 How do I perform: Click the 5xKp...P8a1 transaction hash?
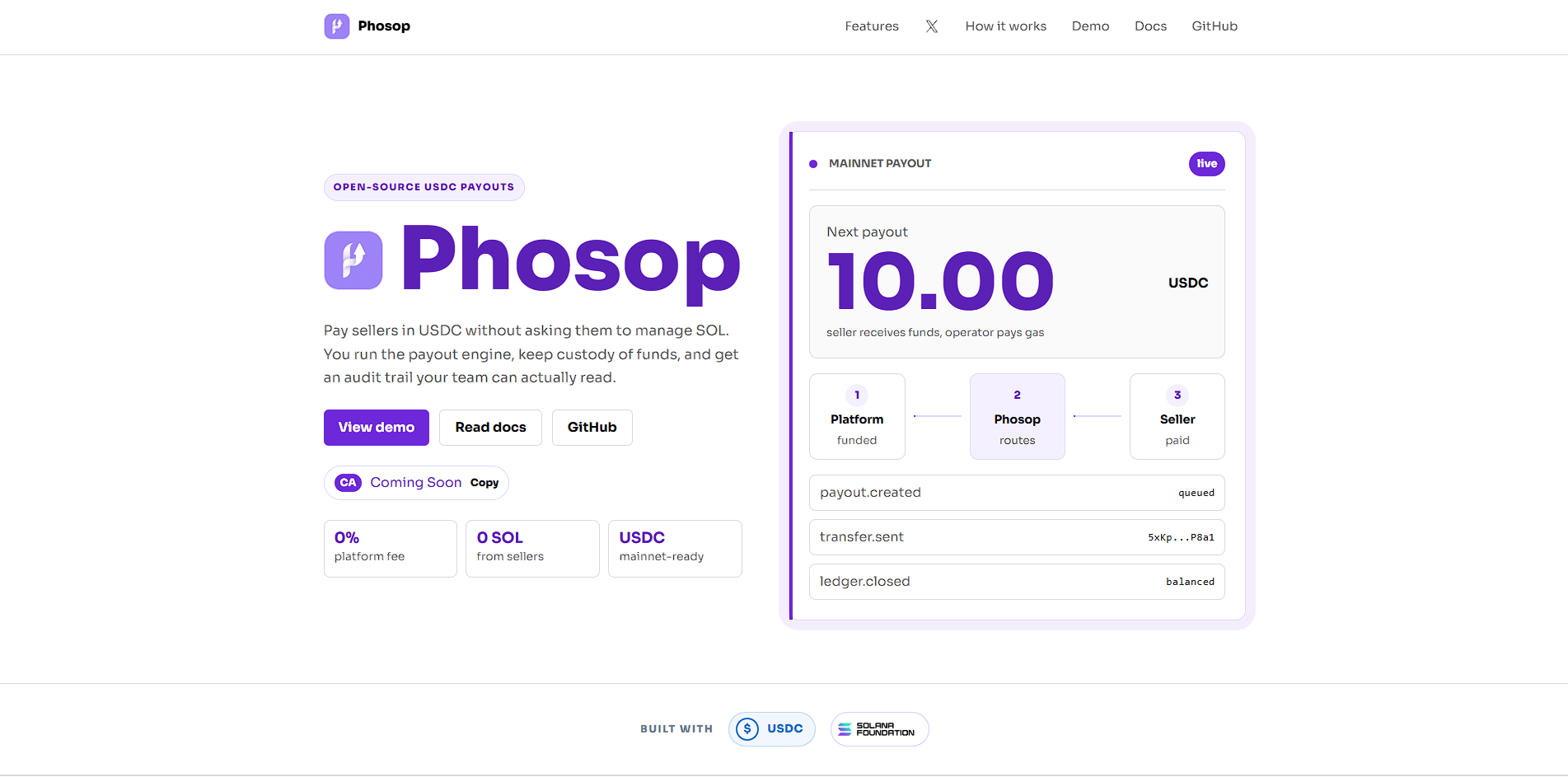pos(1182,537)
